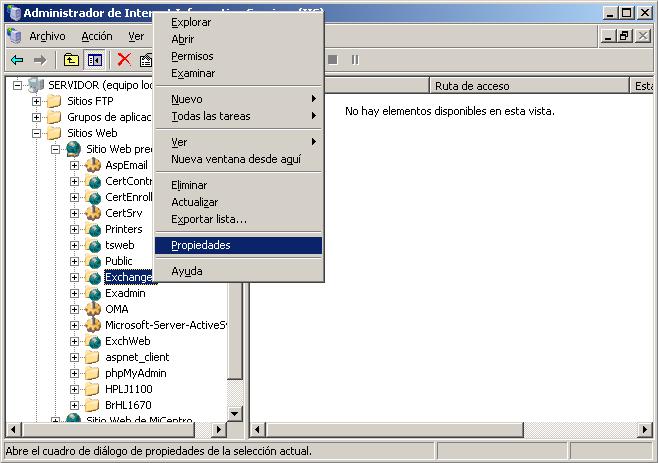Open the Nuevo submenu in context menu
The width and height of the screenshot is (658, 463).
coord(187,99)
